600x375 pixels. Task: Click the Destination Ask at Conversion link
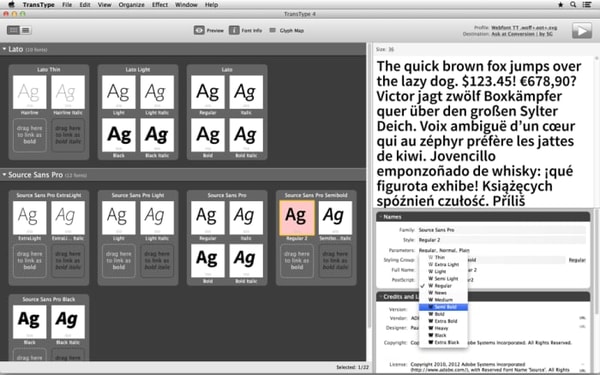click(522, 34)
